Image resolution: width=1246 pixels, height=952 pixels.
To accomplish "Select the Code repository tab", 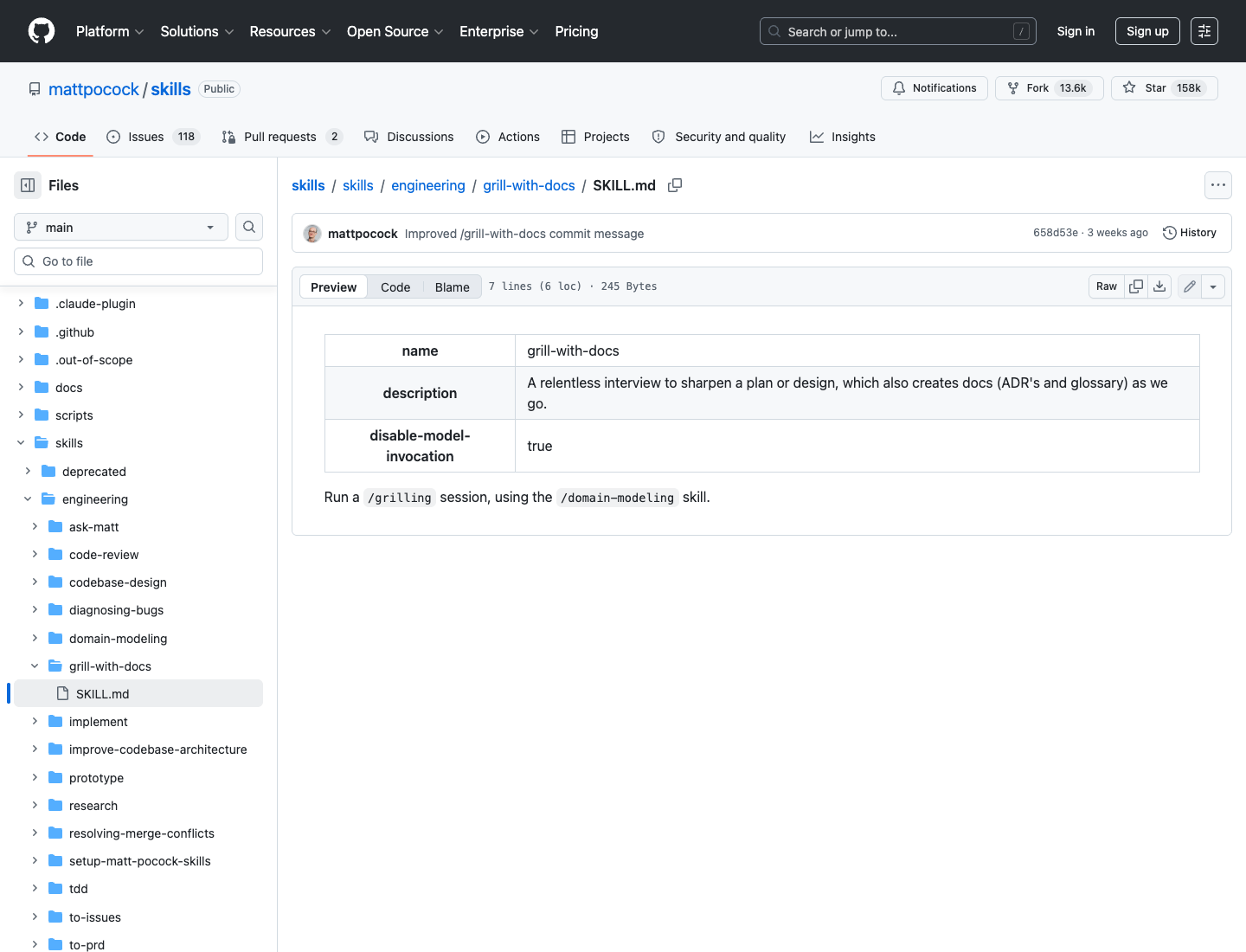I will 61,137.
